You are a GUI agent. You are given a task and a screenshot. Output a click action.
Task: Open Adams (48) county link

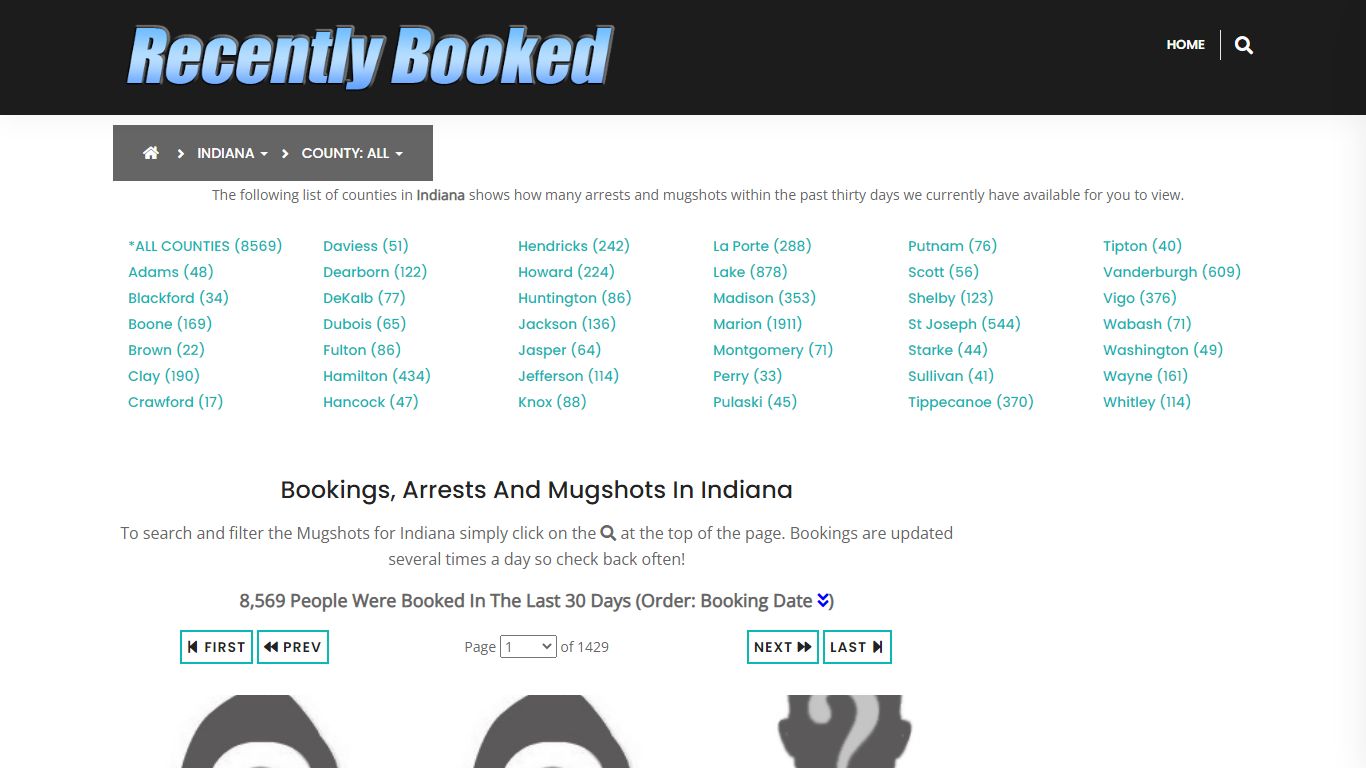click(x=171, y=272)
